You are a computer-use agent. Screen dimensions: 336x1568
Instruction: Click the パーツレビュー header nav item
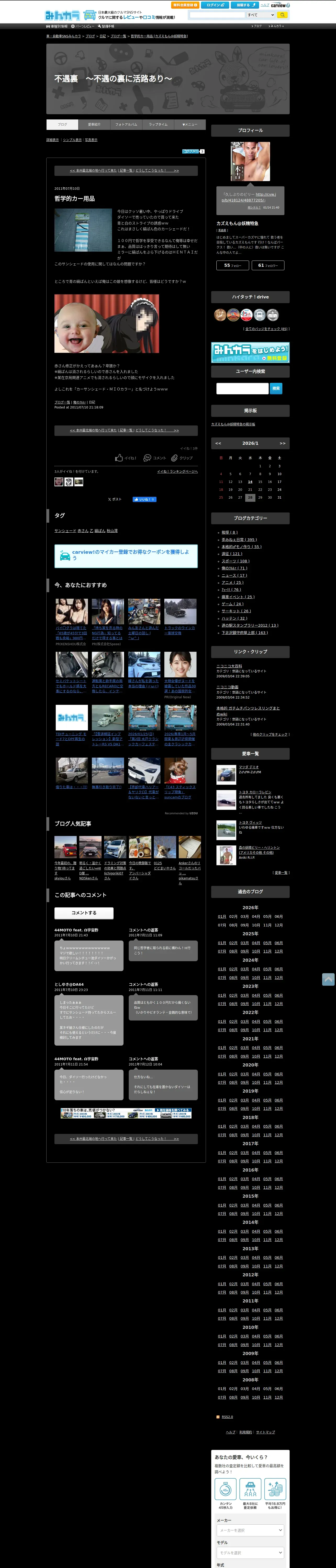[82, 26]
